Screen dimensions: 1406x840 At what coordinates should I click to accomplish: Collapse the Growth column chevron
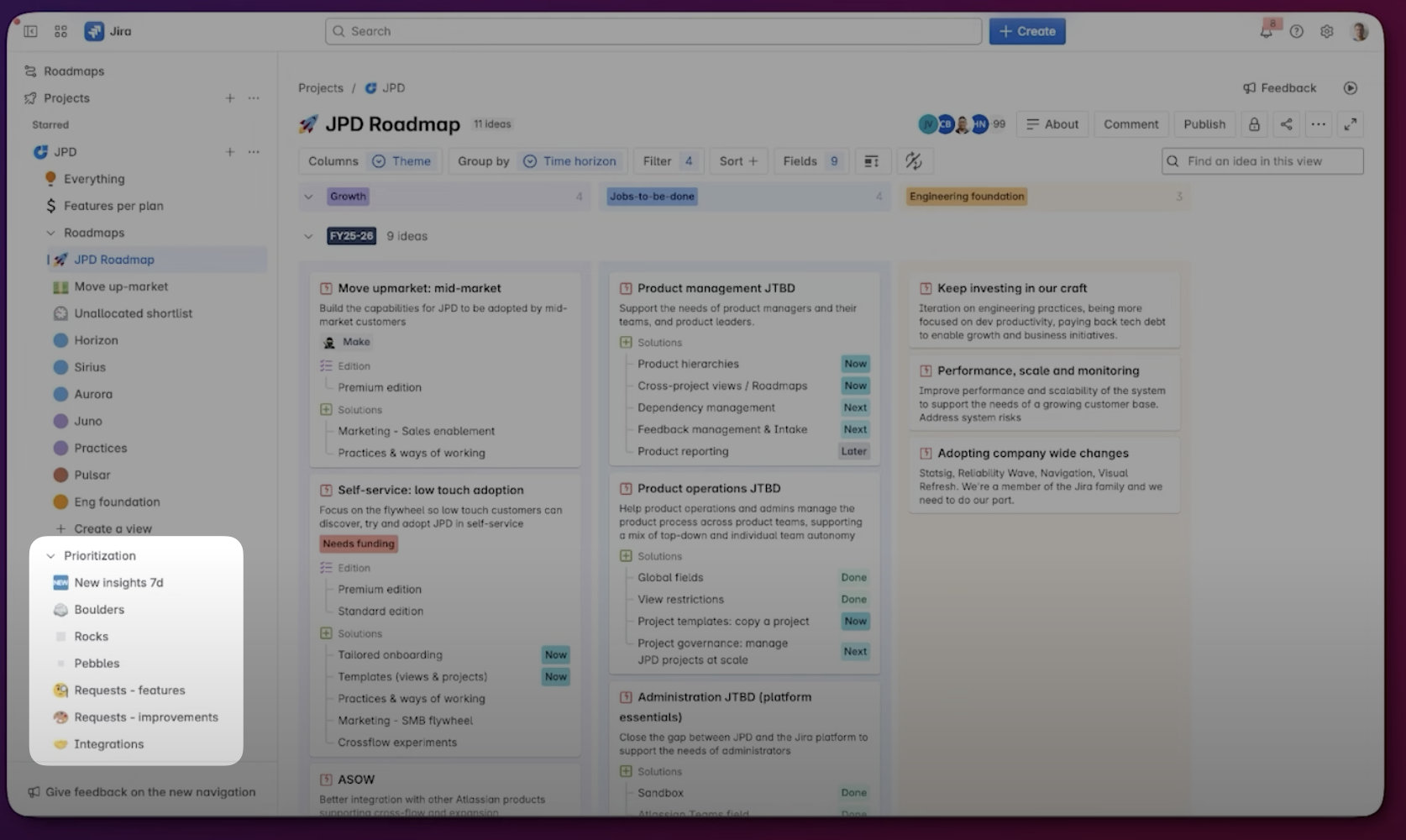[x=308, y=196]
